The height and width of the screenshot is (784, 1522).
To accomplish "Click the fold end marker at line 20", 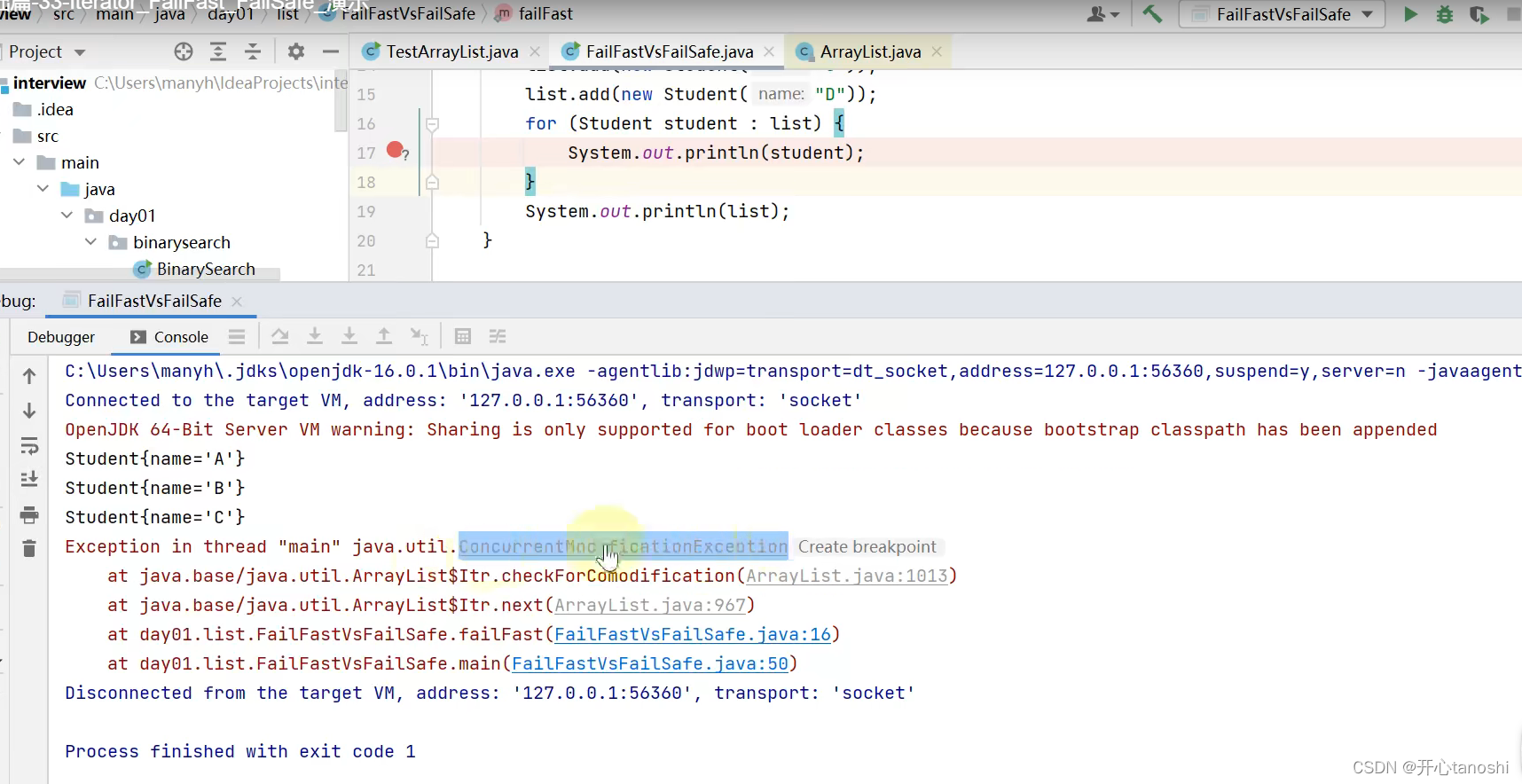I will (x=433, y=240).
